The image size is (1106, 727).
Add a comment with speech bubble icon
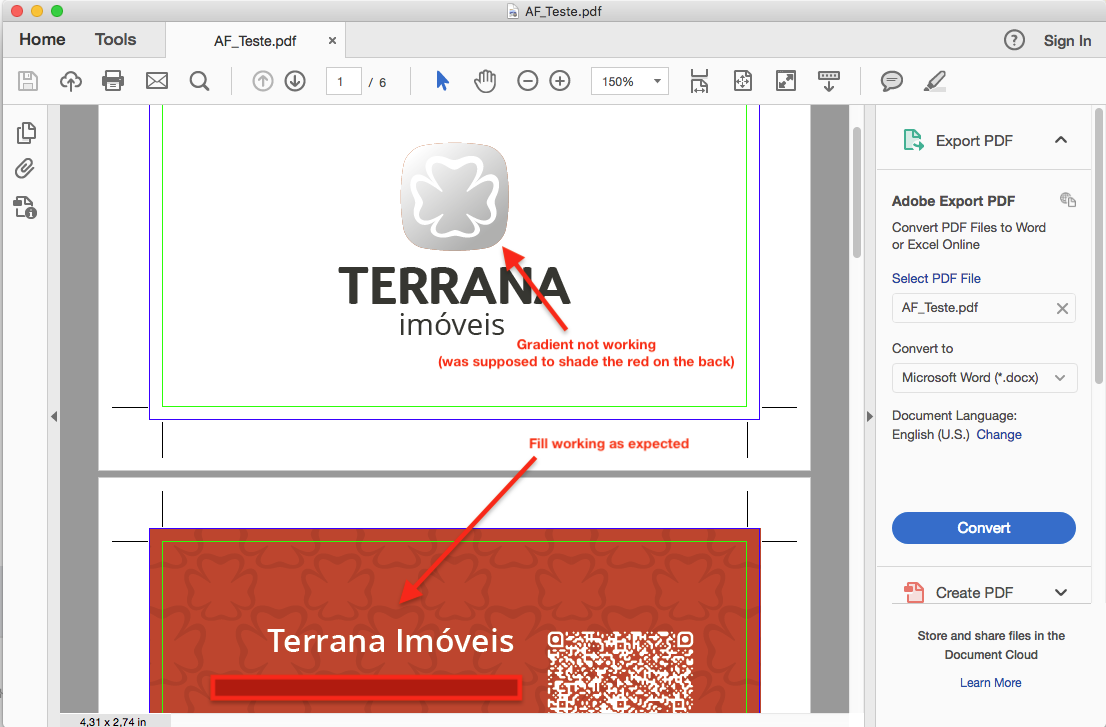point(892,81)
